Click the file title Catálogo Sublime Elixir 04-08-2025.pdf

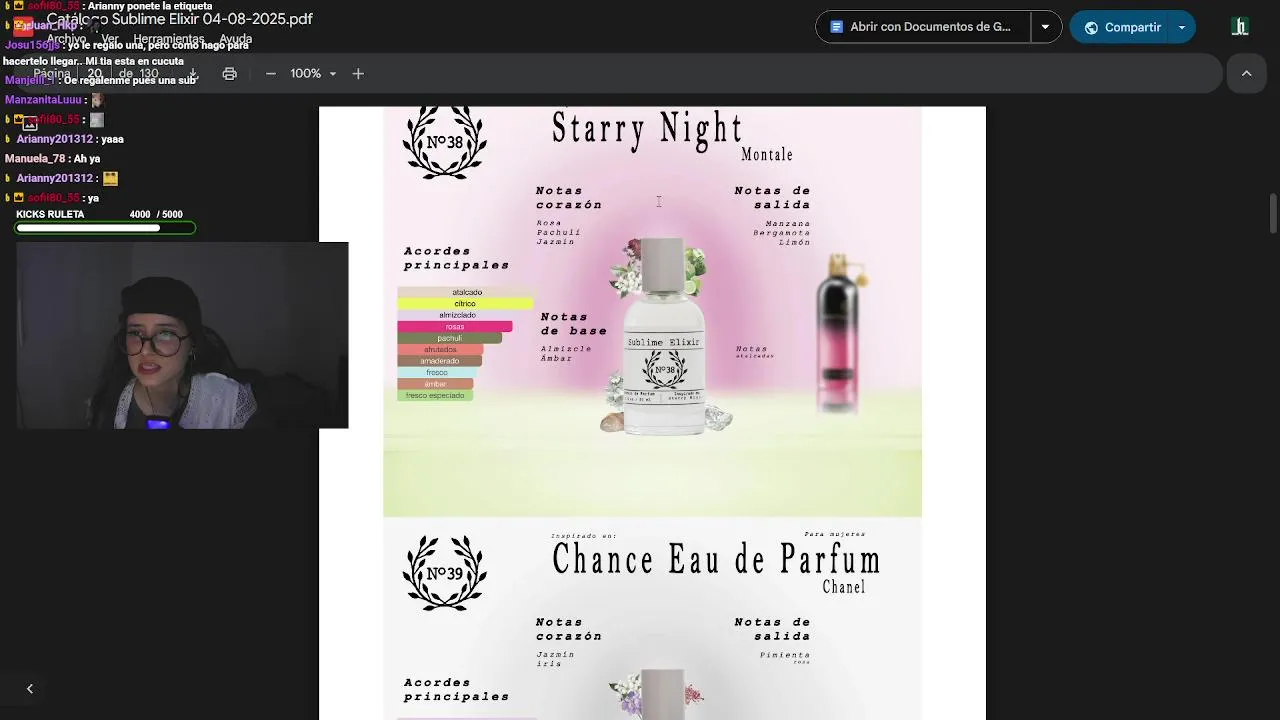coord(179,19)
